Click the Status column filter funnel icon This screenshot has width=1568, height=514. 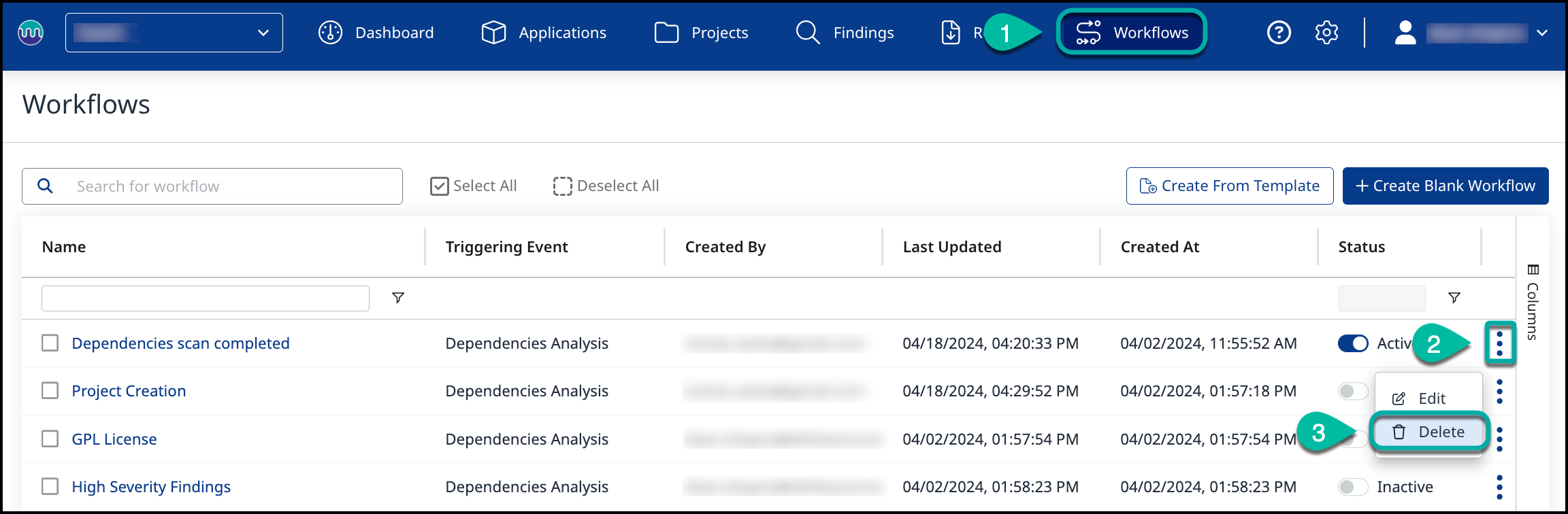pyautogui.click(x=1454, y=298)
